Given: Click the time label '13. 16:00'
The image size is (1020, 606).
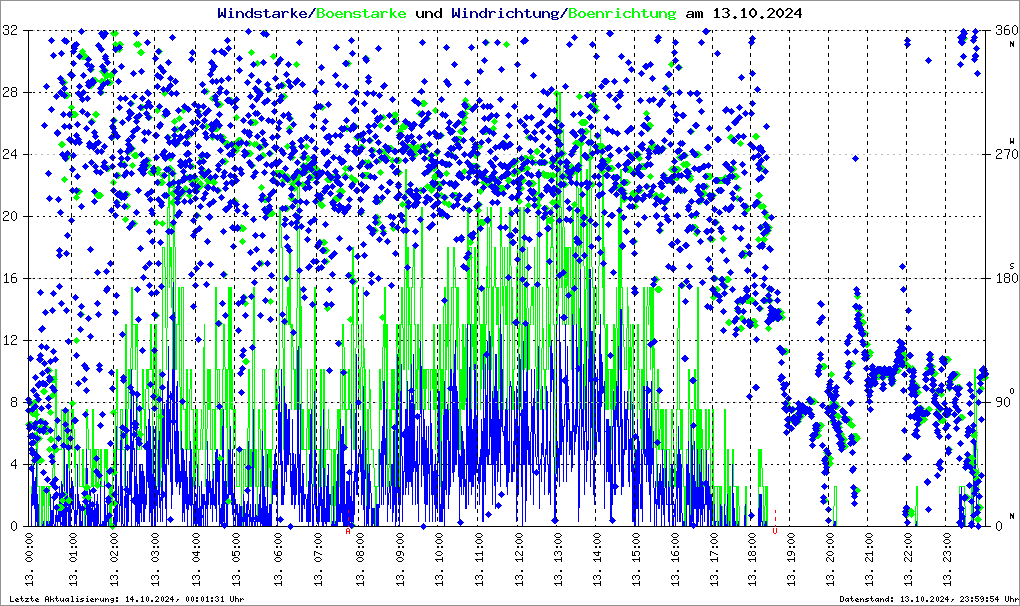Looking at the screenshot, I should [x=676, y=559].
